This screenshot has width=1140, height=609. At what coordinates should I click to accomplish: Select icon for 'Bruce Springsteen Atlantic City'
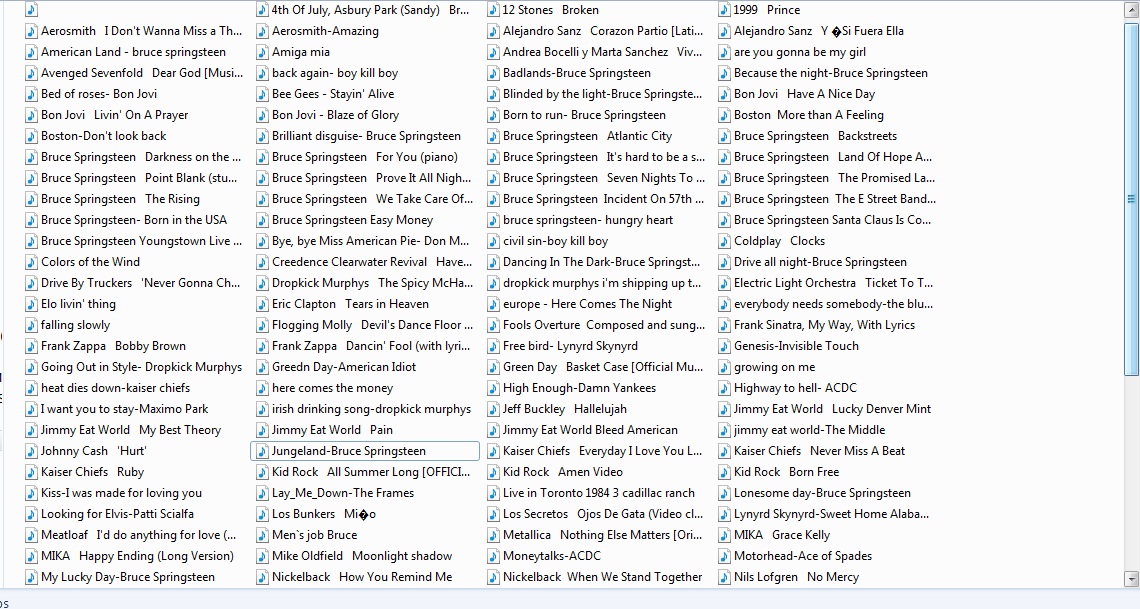pos(494,137)
